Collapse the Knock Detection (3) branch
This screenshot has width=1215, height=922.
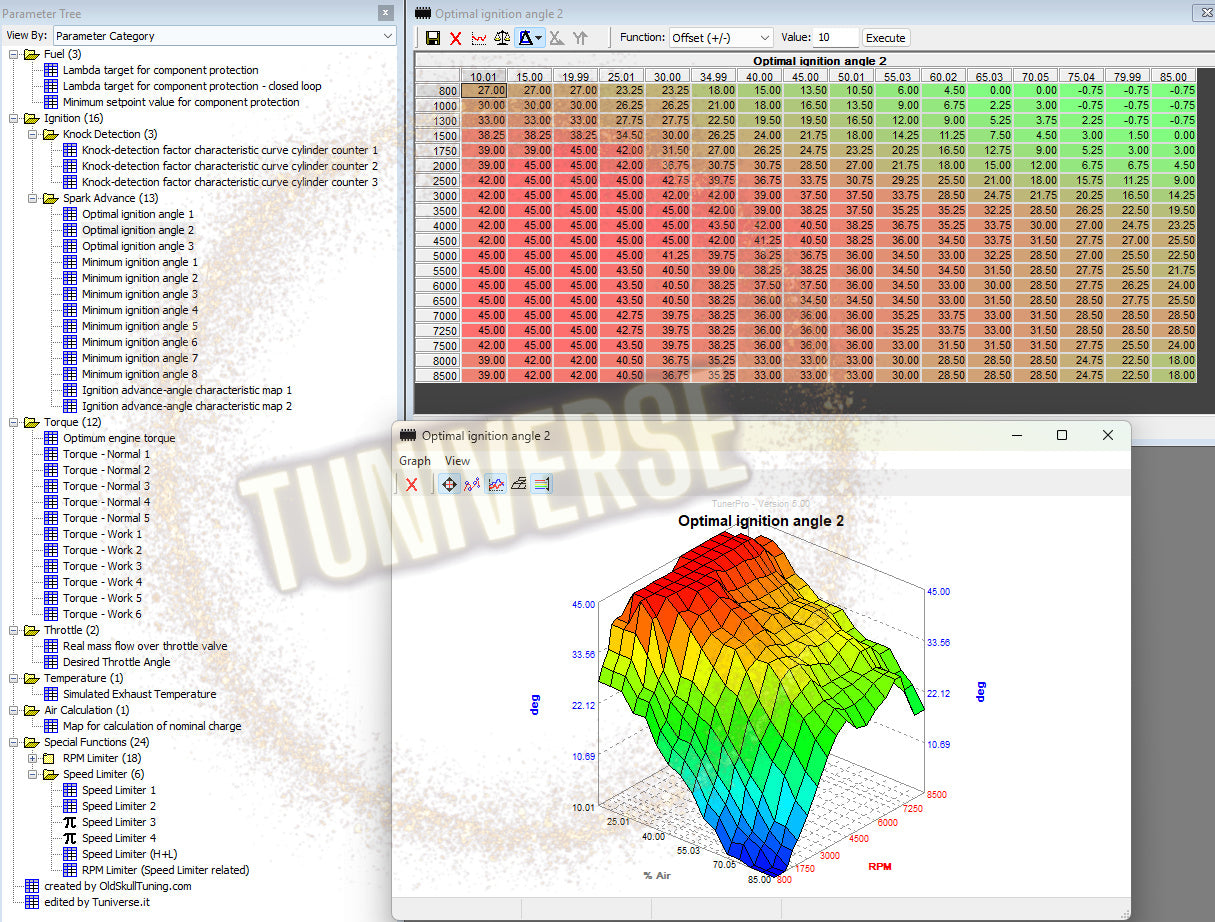pyautogui.click(x=32, y=134)
